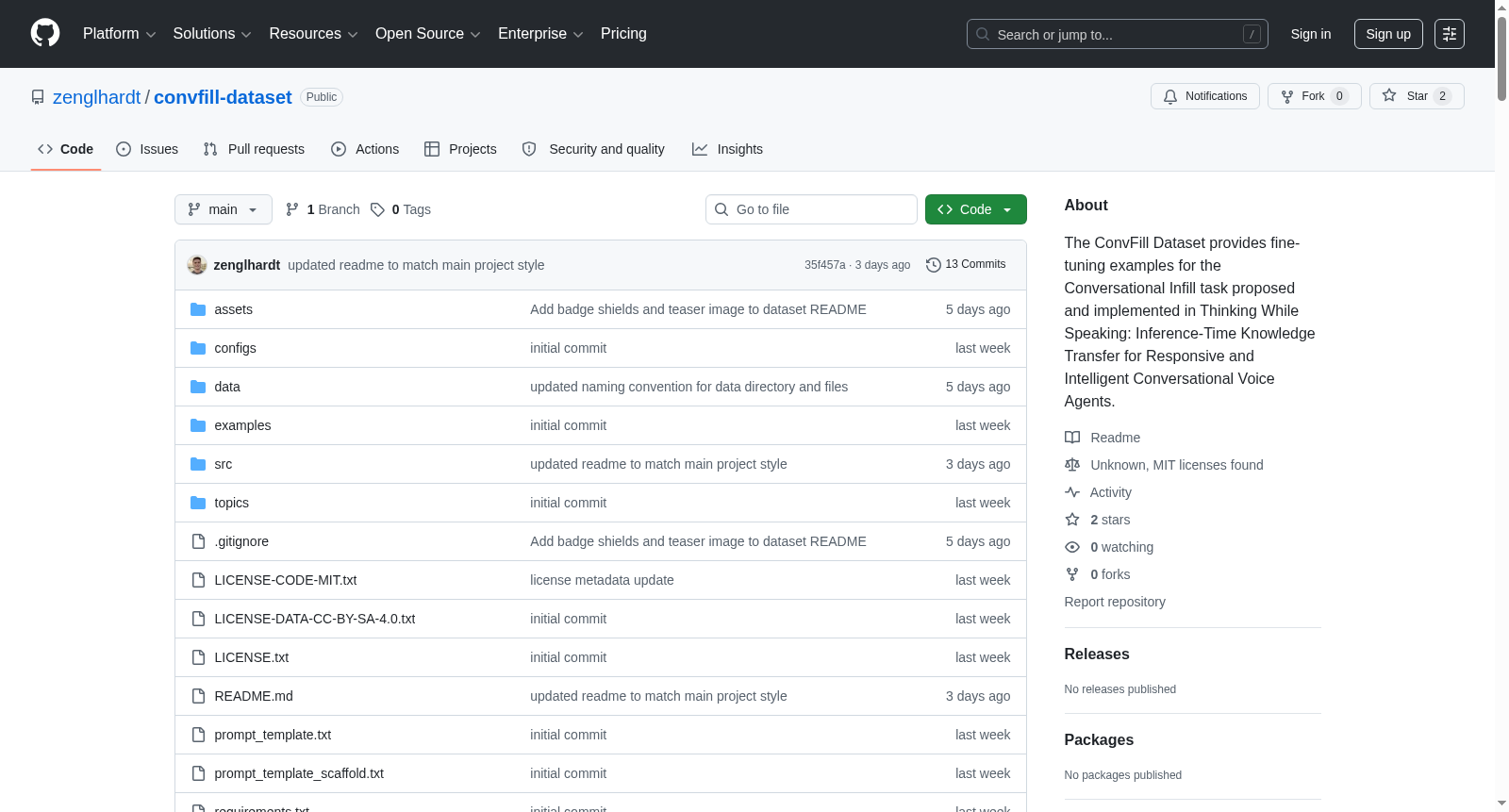Viewport: 1509px width, 812px height.
Task: Expand the Solutions menu
Action: [x=212, y=34]
